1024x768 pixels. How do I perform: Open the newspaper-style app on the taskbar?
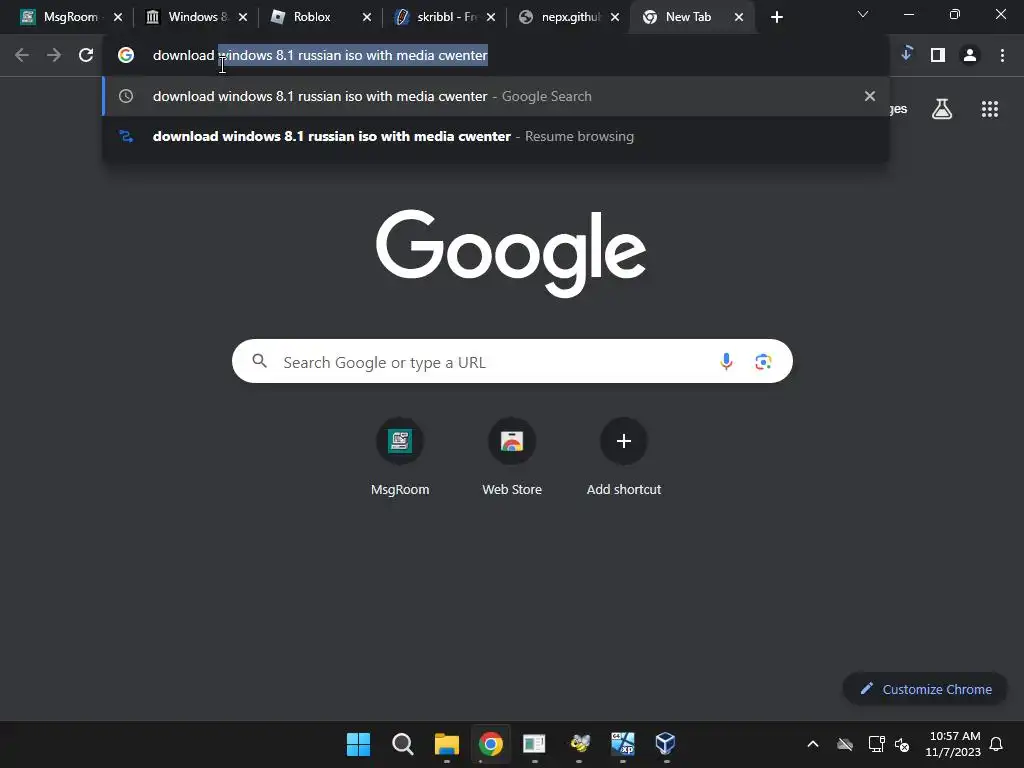click(x=534, y=744)
